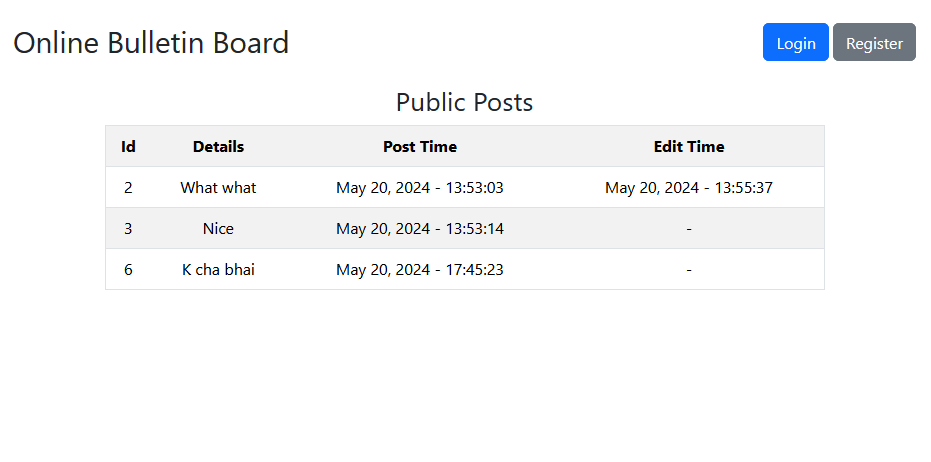
Task: Click the "What what" post details
Action: coord(218,187)
